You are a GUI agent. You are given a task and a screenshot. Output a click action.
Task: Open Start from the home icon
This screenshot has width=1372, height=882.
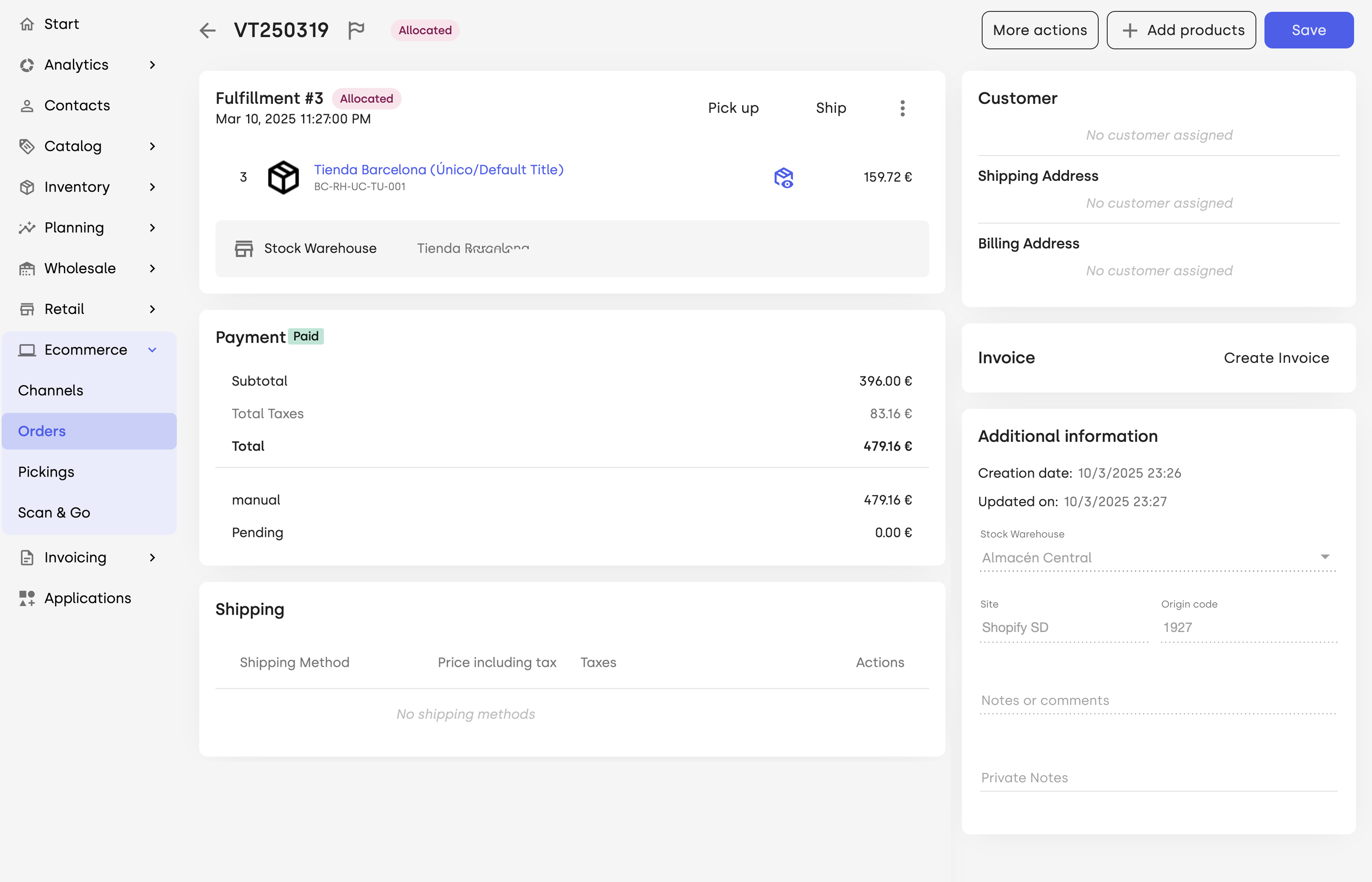click(x=26, y=24)
